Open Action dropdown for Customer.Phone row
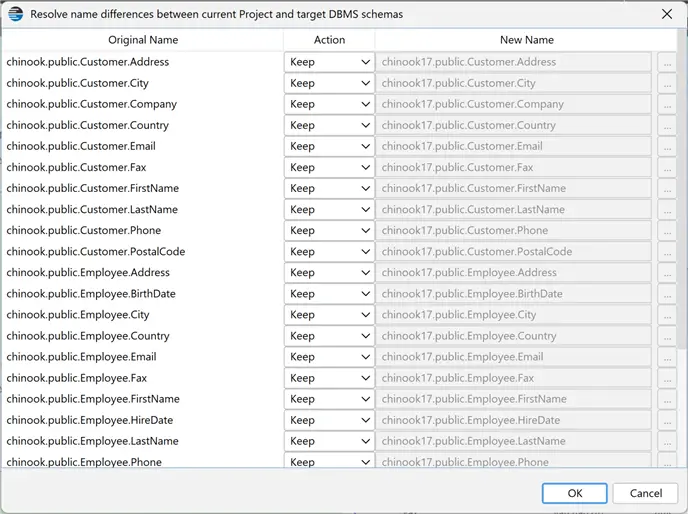The width and height of the screenshot is (688, 514). (329, 230)
